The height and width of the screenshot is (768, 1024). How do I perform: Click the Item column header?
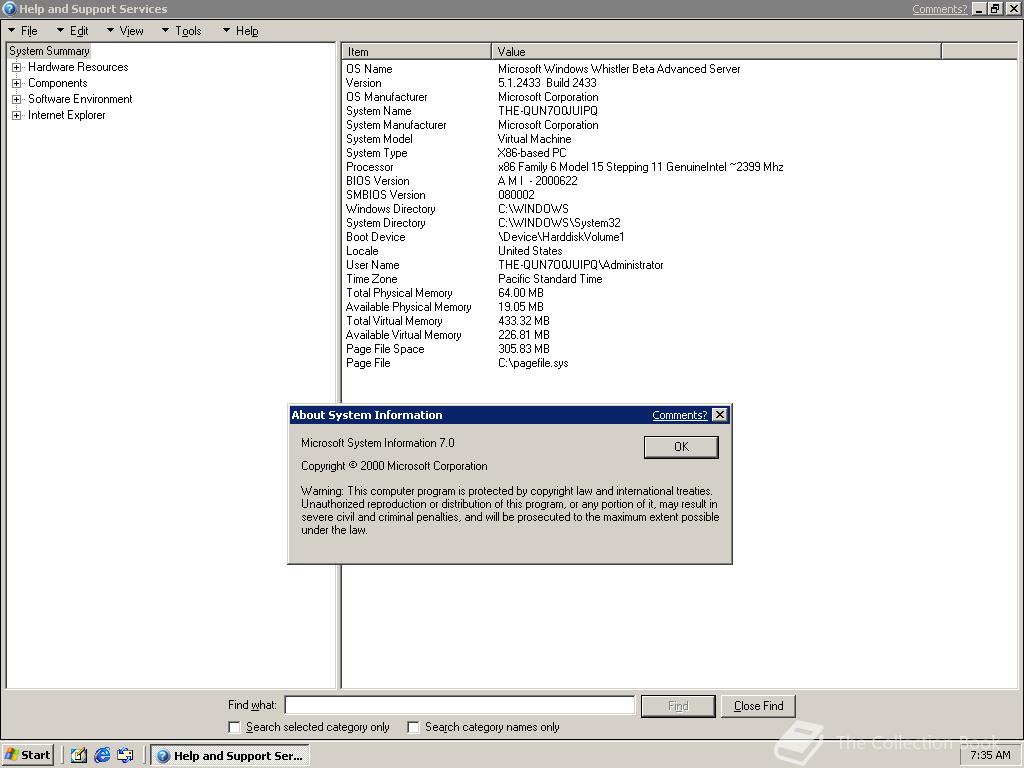click(x=416, y=52)
